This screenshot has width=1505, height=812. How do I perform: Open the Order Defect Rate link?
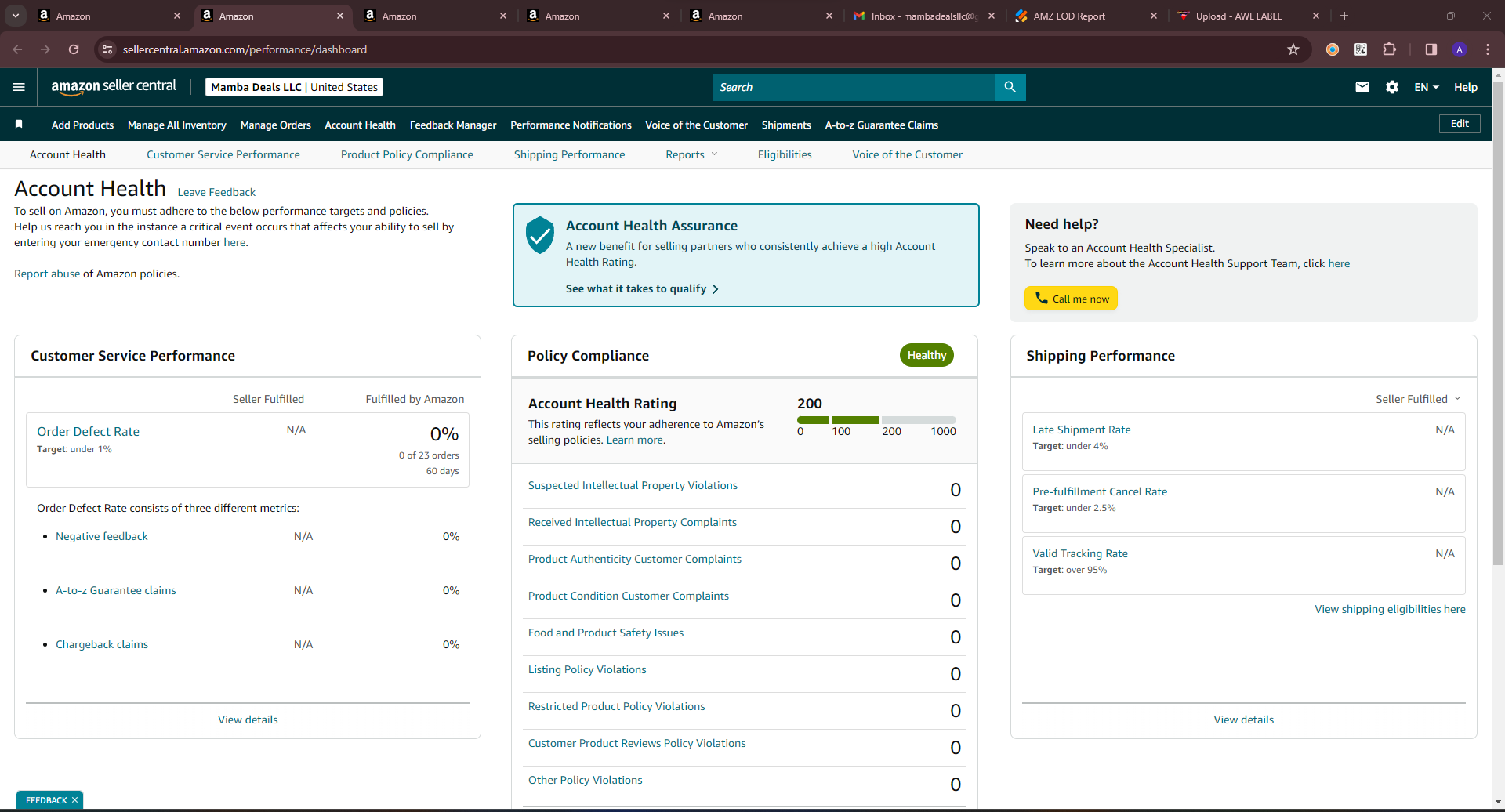tap(88, 431)
